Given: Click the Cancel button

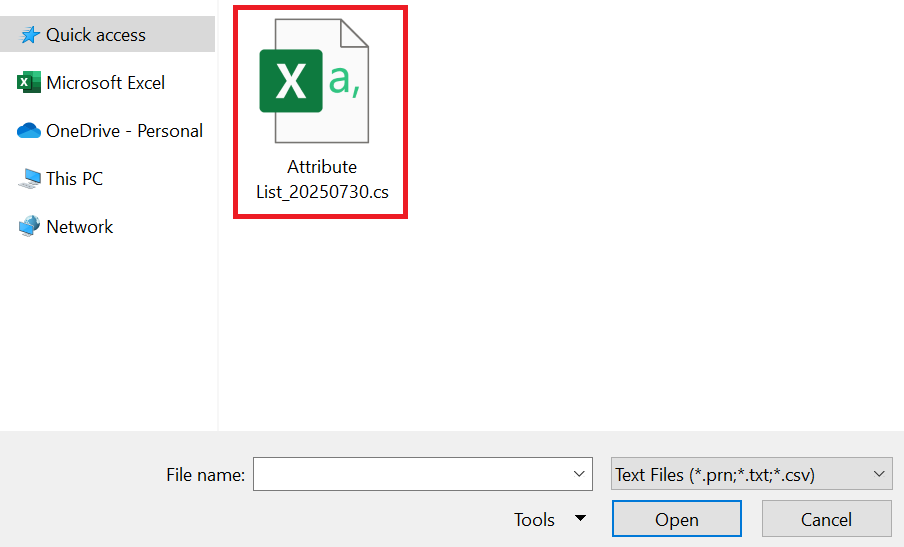Looking at the screenshot, I should point(826,519).
